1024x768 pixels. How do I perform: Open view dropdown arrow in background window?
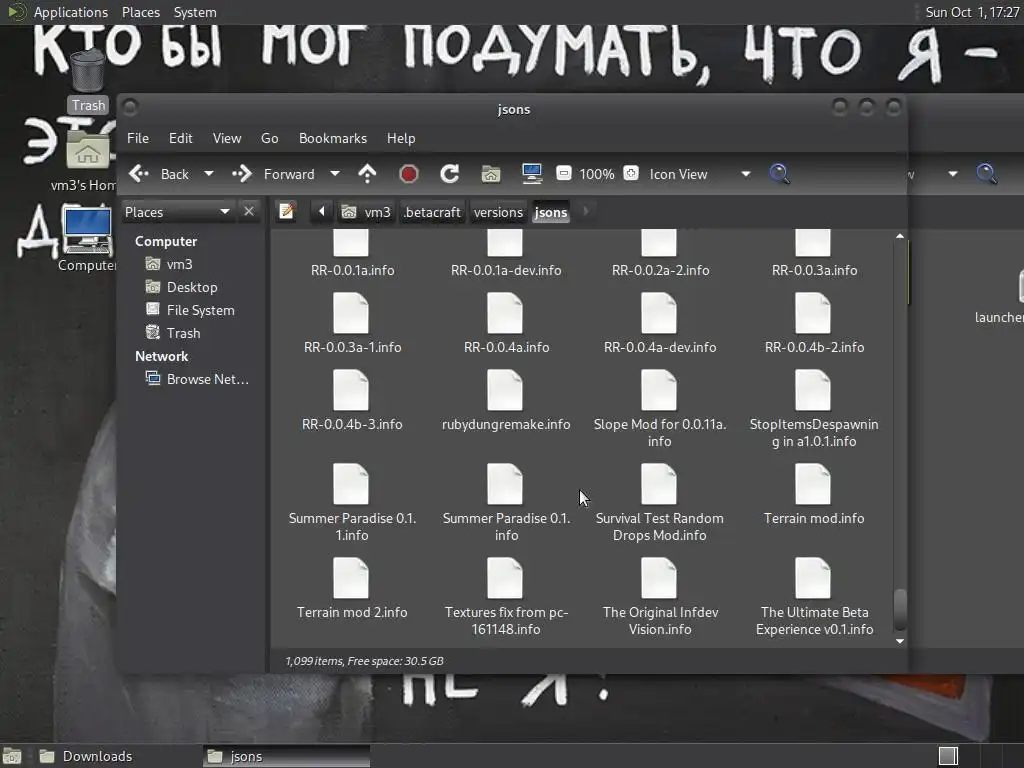[953, 174]
